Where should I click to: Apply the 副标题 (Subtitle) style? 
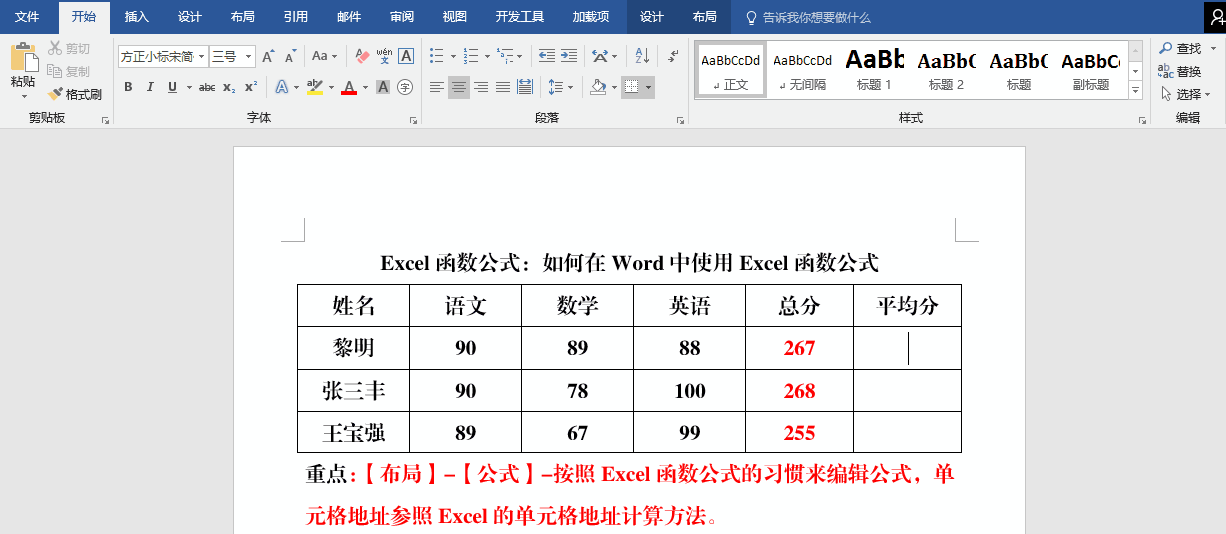(x=1090, y=69)
